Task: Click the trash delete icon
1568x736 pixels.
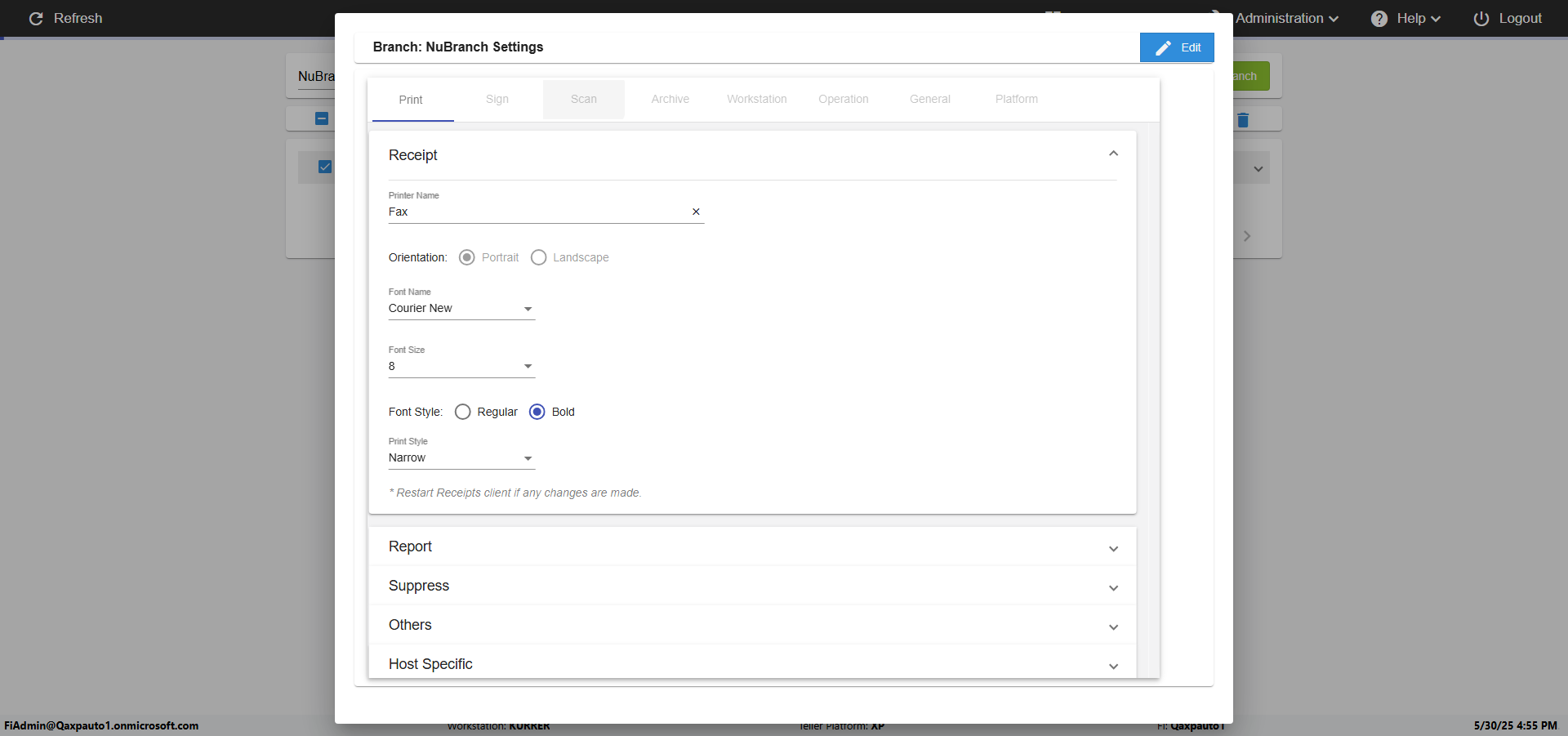Action: [1243, 120]
